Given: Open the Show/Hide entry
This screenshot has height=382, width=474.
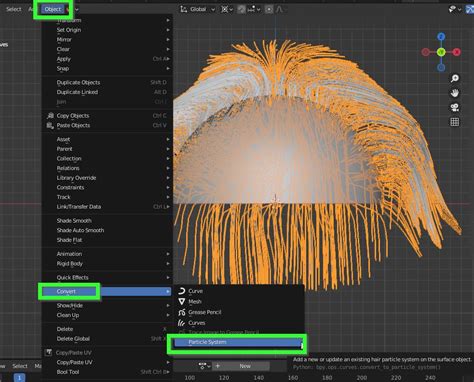Looking at the screenshot, I should [106, 305].
